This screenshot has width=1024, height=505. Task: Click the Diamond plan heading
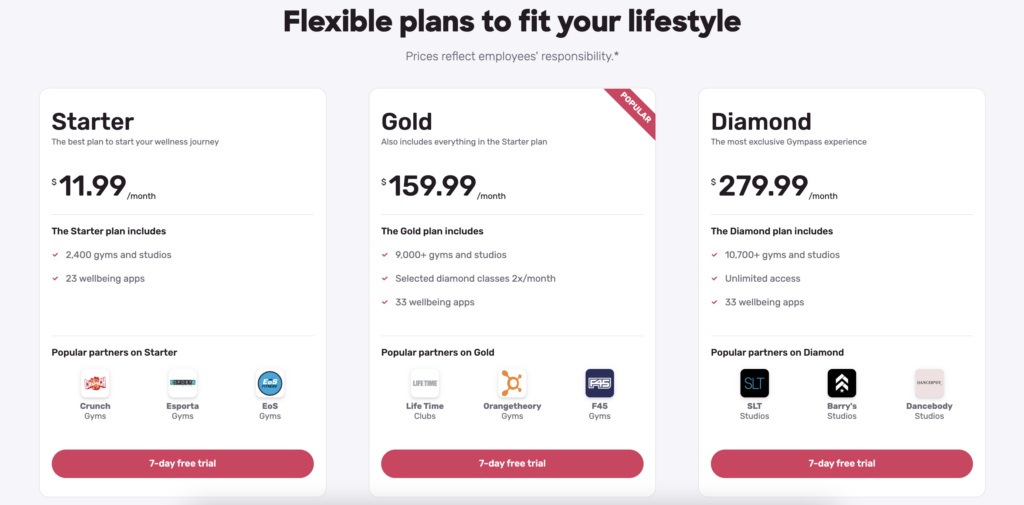pos(761,122)
